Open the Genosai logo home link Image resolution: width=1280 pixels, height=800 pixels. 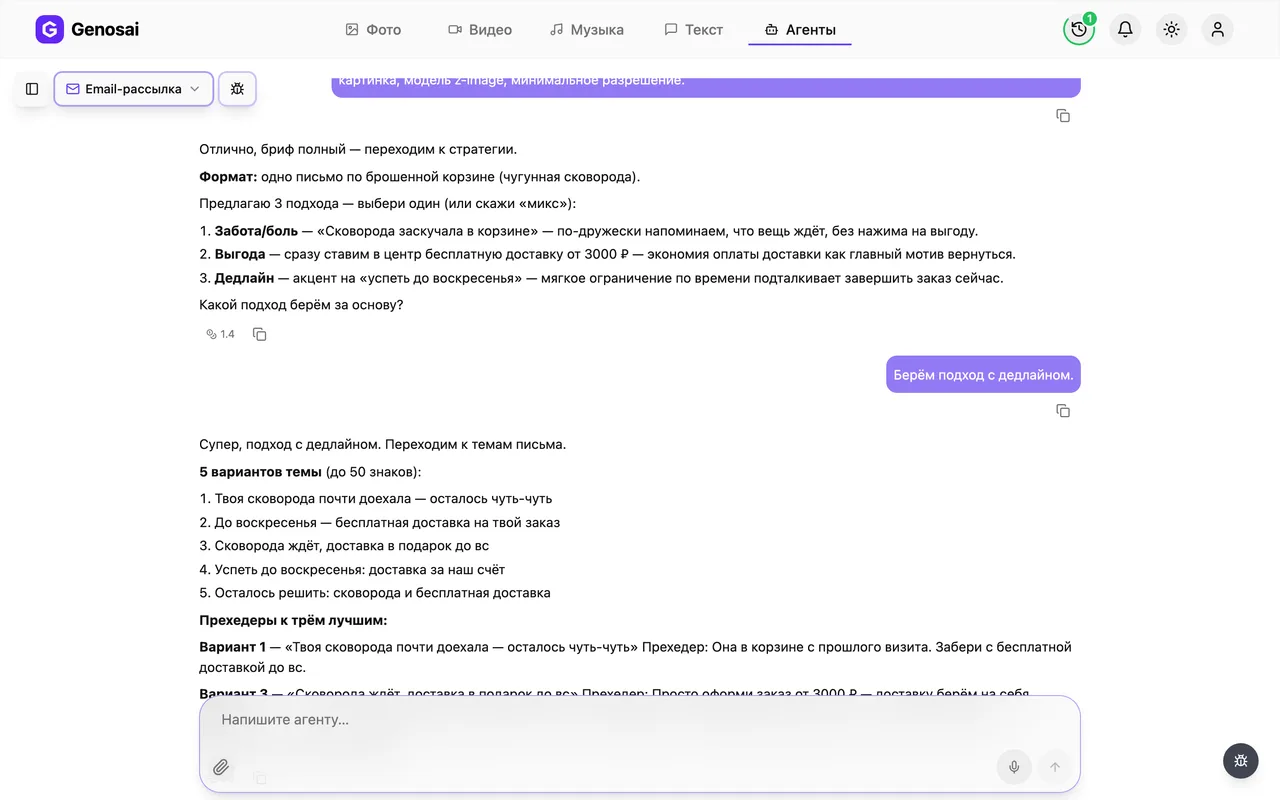87,29
